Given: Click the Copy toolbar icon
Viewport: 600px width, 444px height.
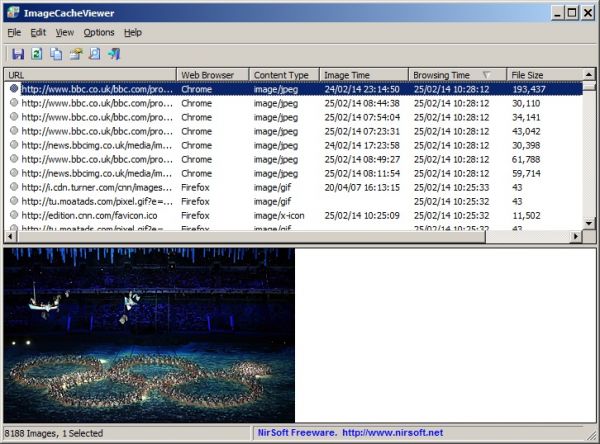Looking at the screenshot, I should [x=56, y=54].
